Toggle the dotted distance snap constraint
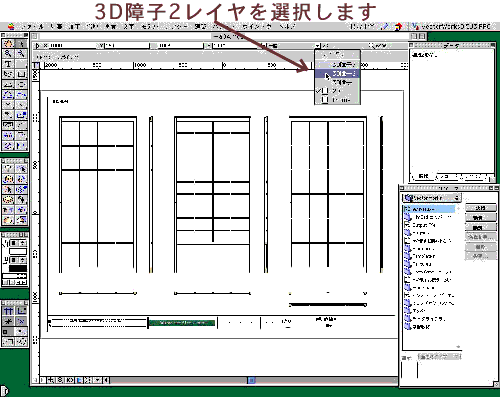The width and height of the screenshot is (500, 397). 21,332
